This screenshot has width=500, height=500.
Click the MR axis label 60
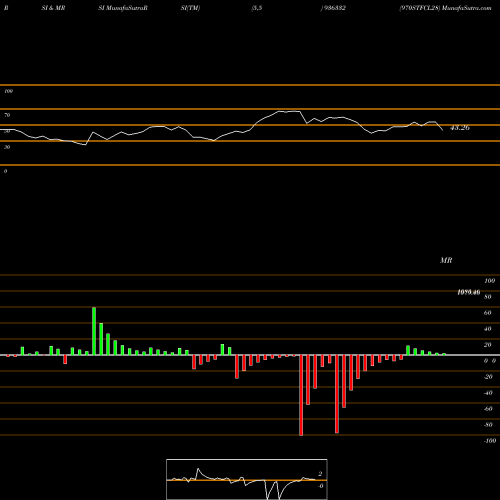point(488,313)
